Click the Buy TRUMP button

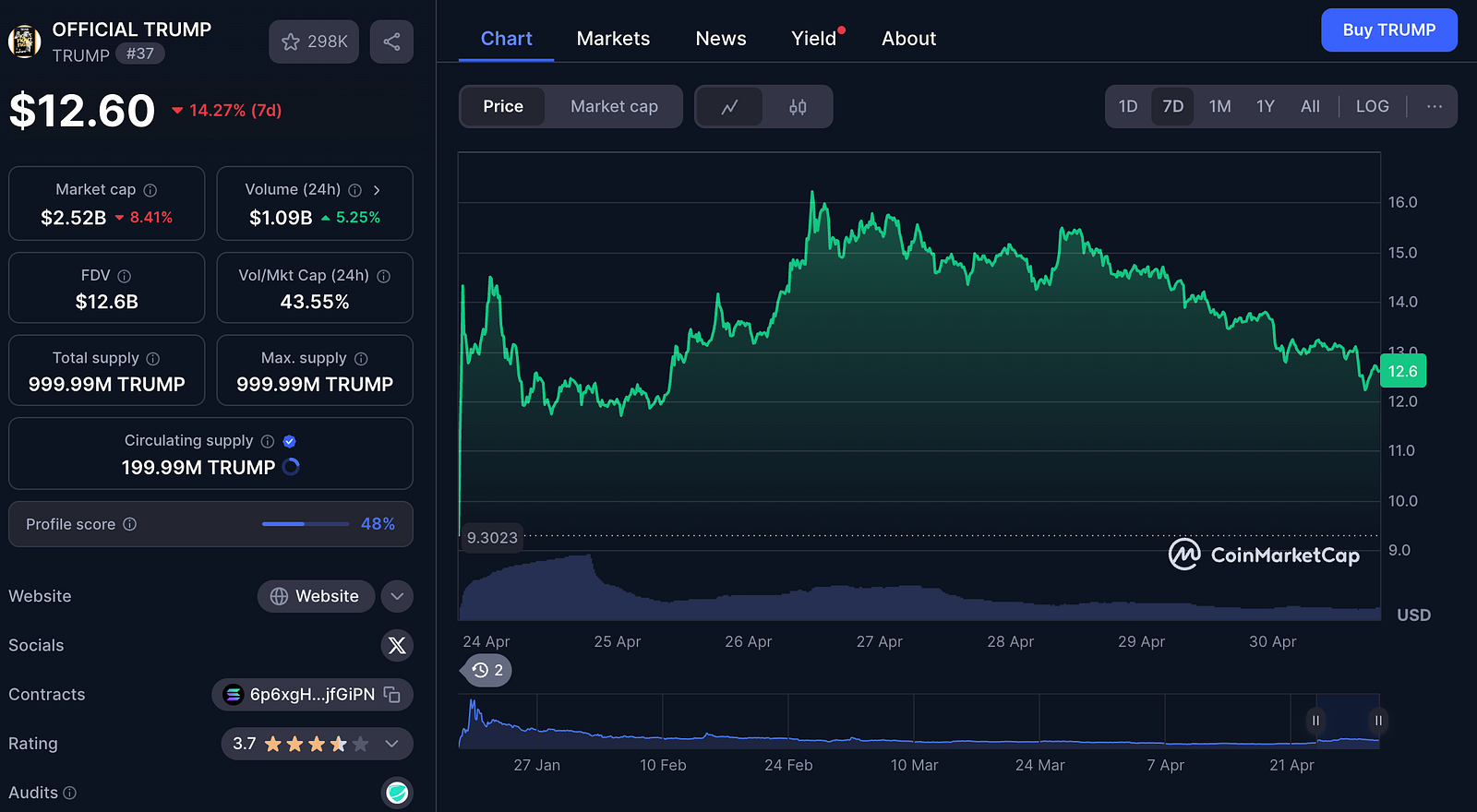[1389, 30]
